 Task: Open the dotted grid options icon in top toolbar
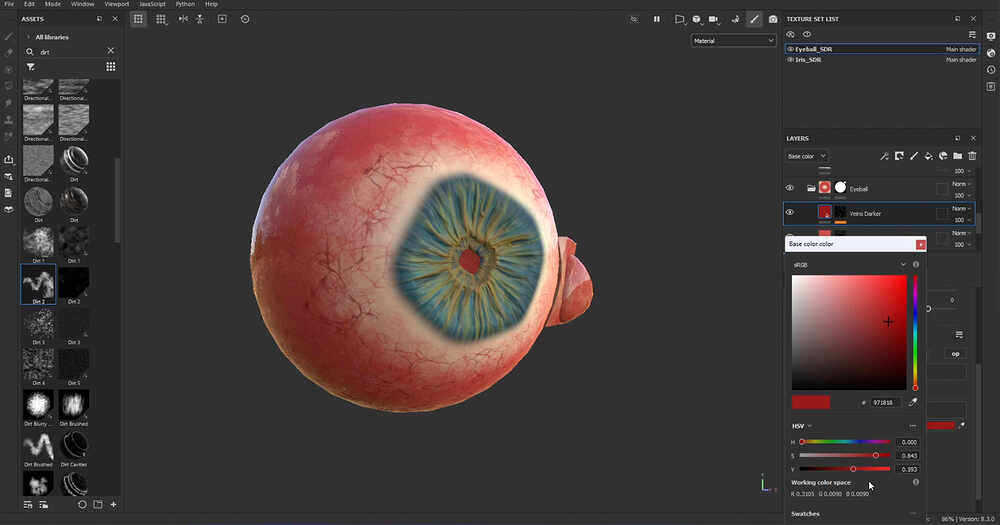click(x=161, y=19)
